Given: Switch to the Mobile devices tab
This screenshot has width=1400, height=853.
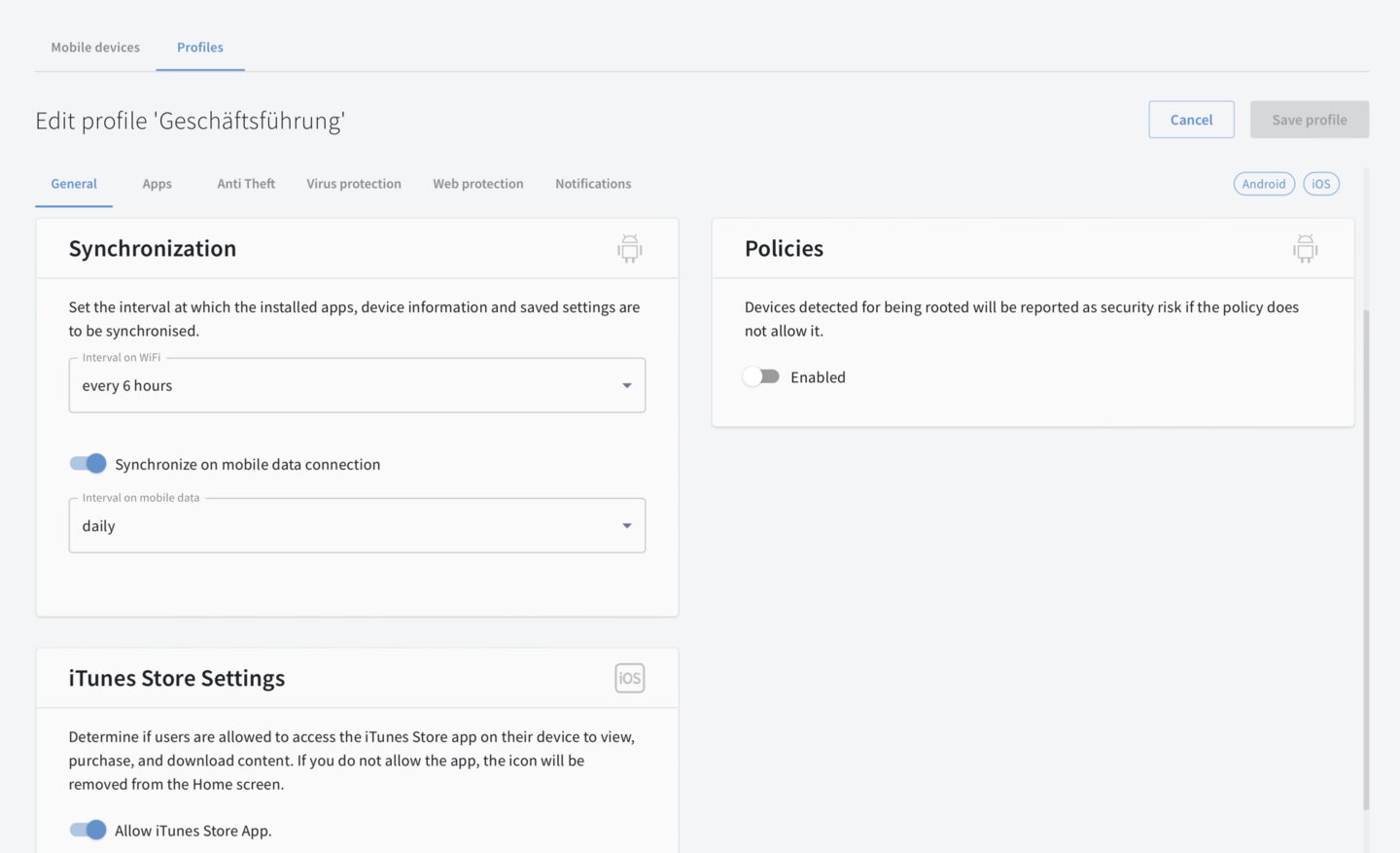Looking at the screenshot, I should [95, 48].
